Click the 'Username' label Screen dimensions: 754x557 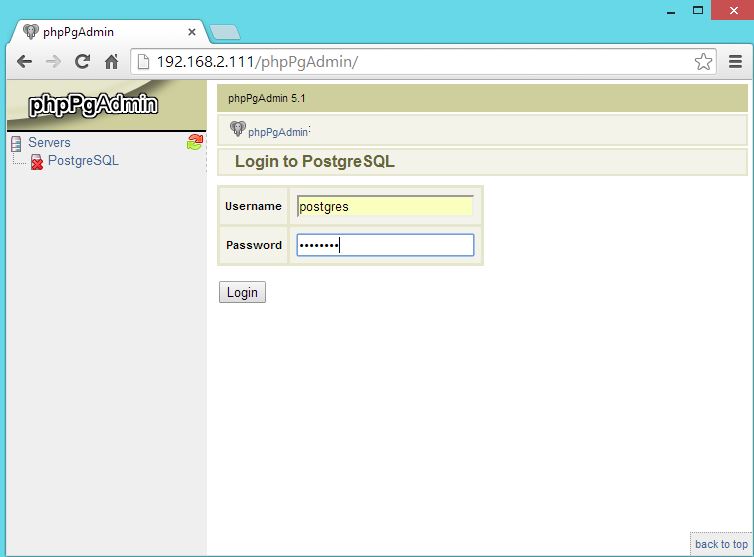[253, 206]
